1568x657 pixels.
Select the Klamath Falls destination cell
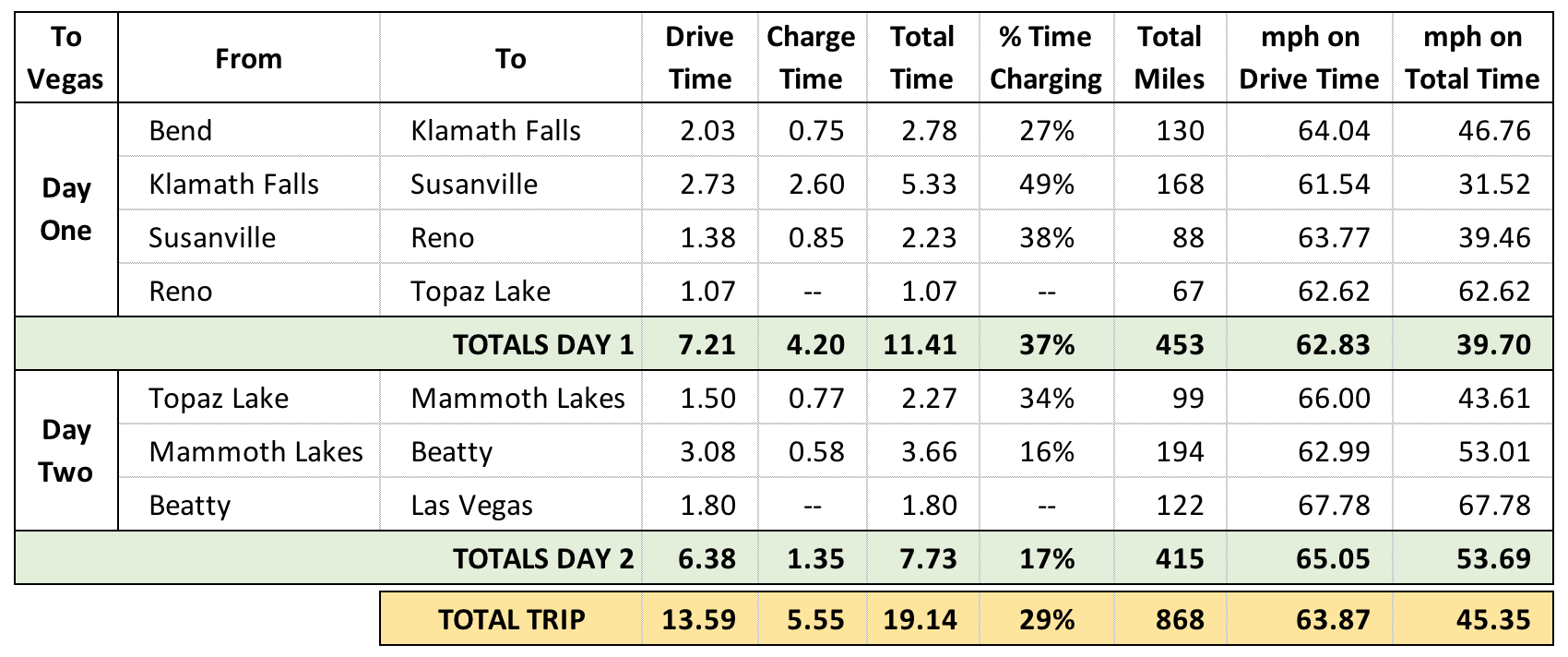(x=511, y=130)
